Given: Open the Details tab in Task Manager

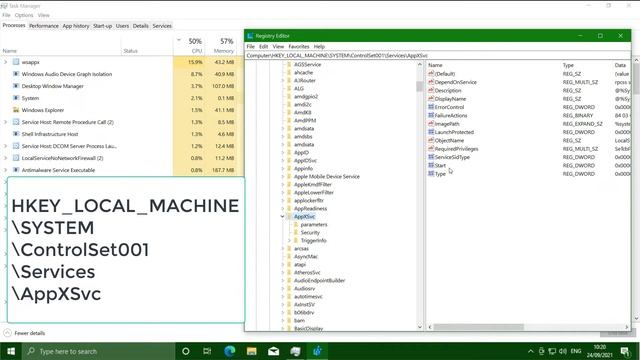Looking at the screenshot, I should click(140, 26).
